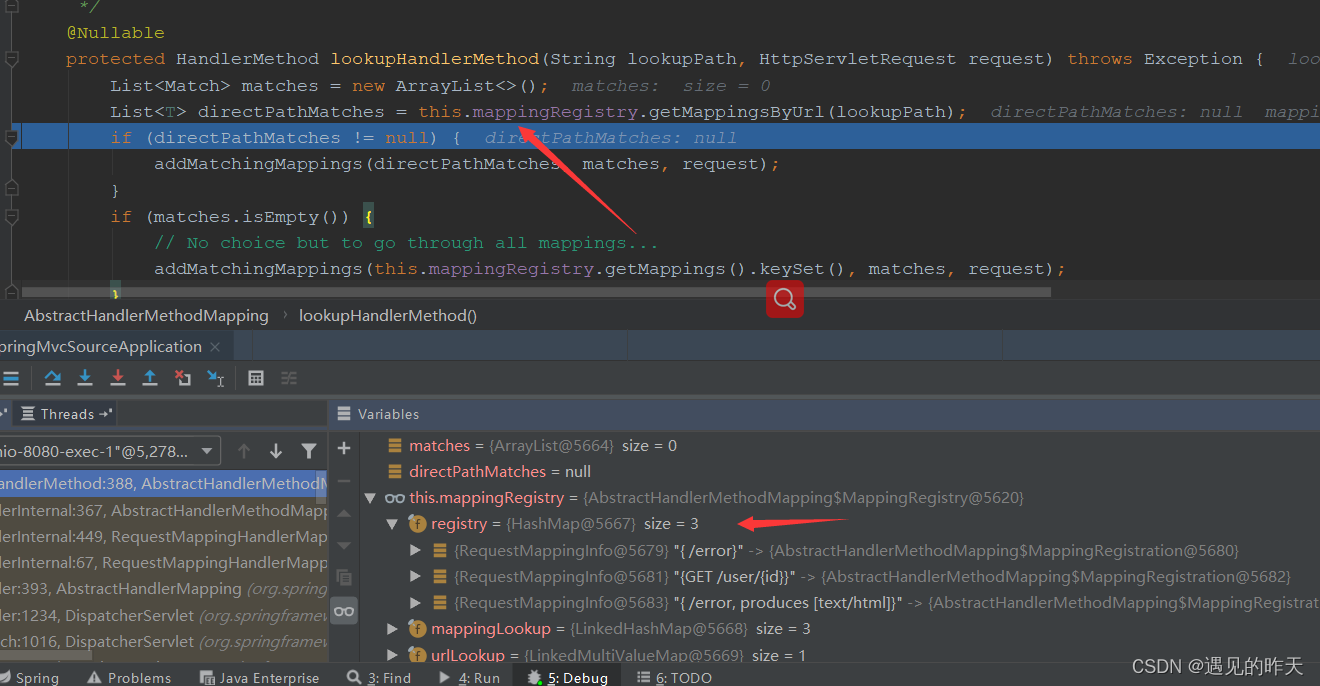Switch to the 5: Debug tool window
This screenshot has width=1320, height=686.
(x=568, y=678)
